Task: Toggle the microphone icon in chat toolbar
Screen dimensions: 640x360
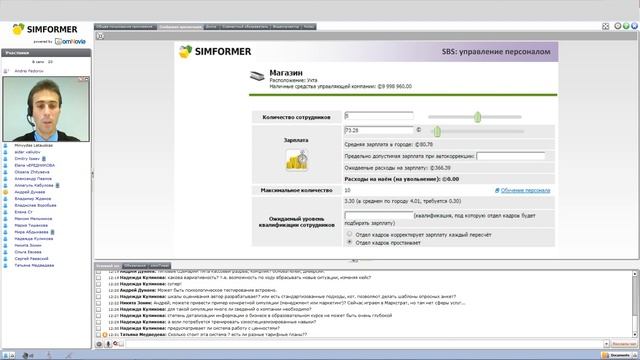Action: 108,344
